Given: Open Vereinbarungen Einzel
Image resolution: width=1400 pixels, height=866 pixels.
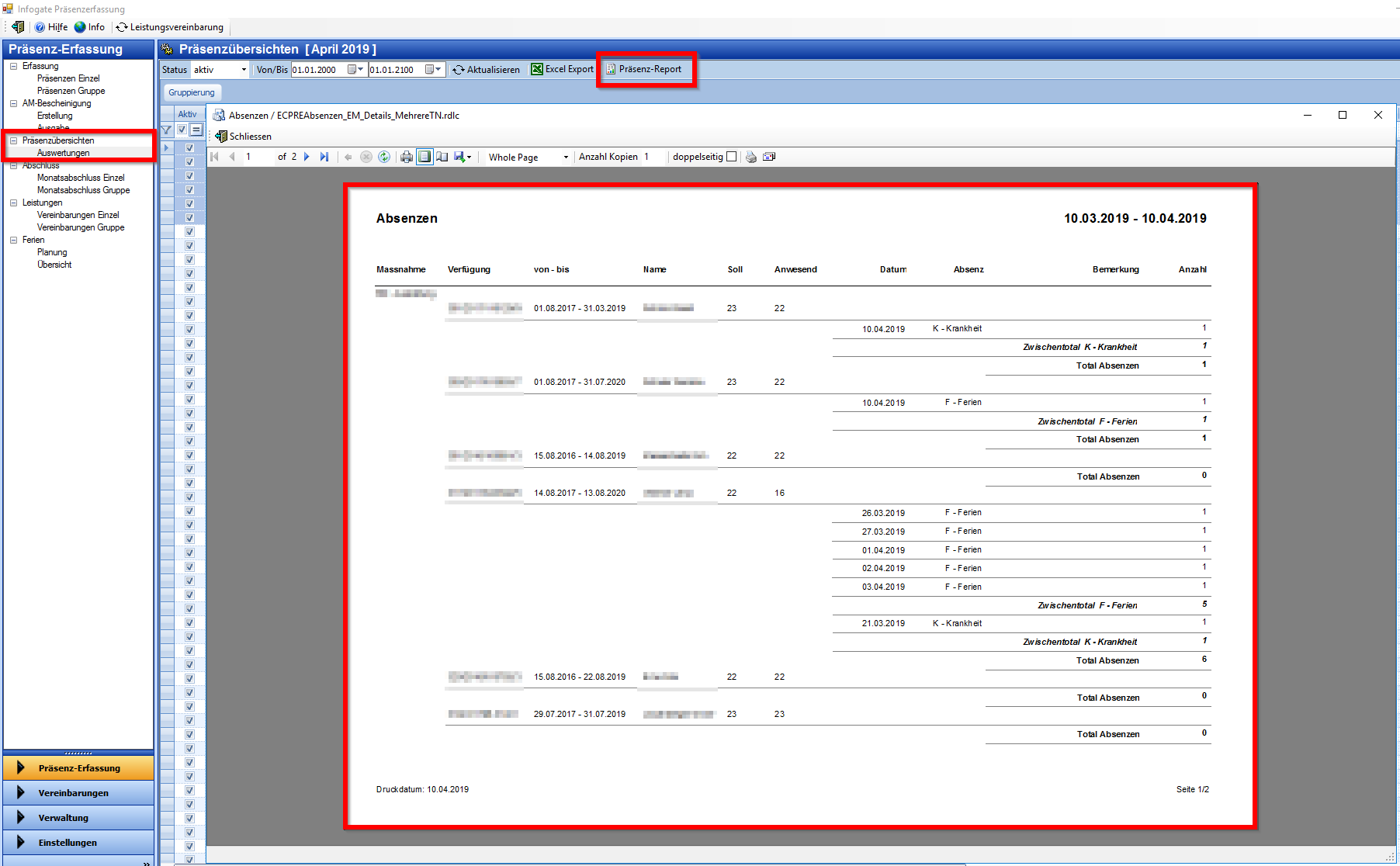Looking at the screenshot, I should 78,215.
